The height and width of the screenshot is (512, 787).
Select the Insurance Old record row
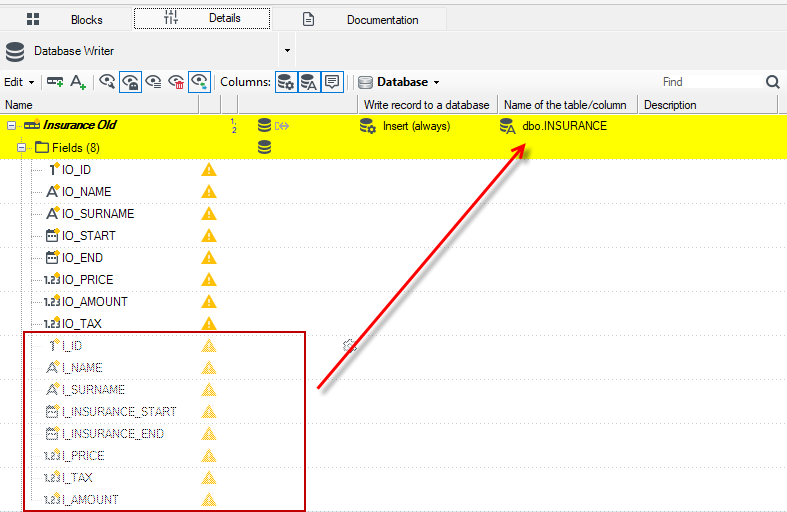pyautogui.click(x=394, y=125)
